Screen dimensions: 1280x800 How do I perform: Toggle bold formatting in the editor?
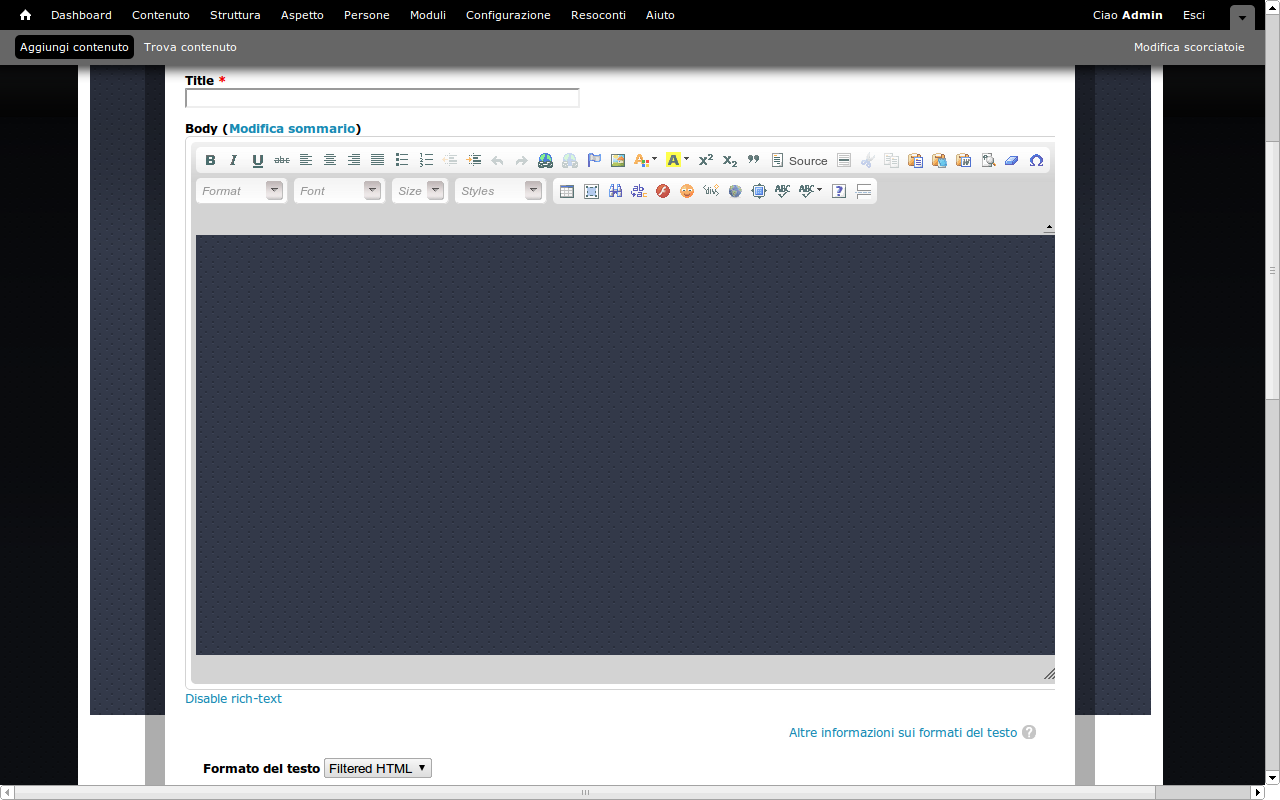(x=210, y=160)
